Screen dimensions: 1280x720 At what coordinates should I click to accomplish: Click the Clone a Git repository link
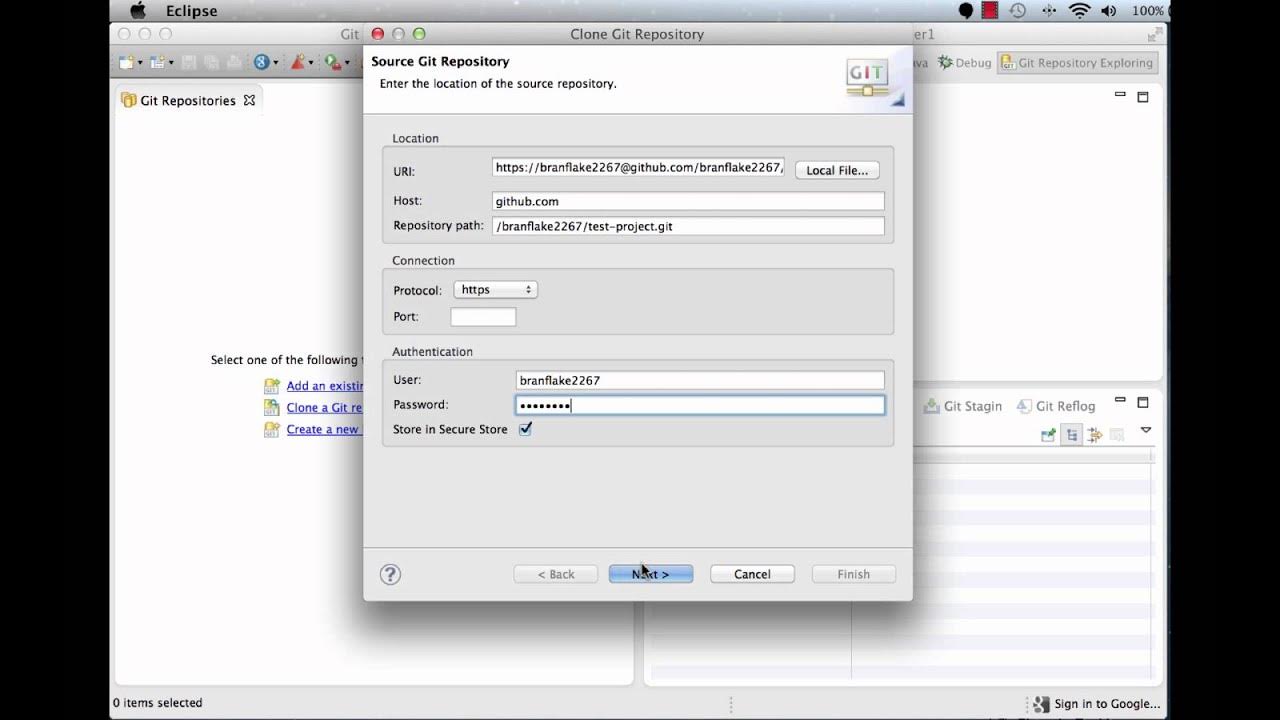click(x=324, y=408)
